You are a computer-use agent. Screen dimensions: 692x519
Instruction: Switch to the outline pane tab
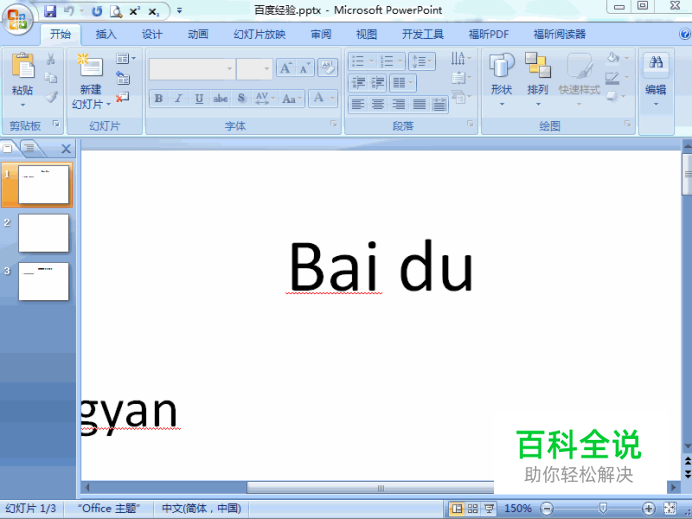[x=30, y=148]
